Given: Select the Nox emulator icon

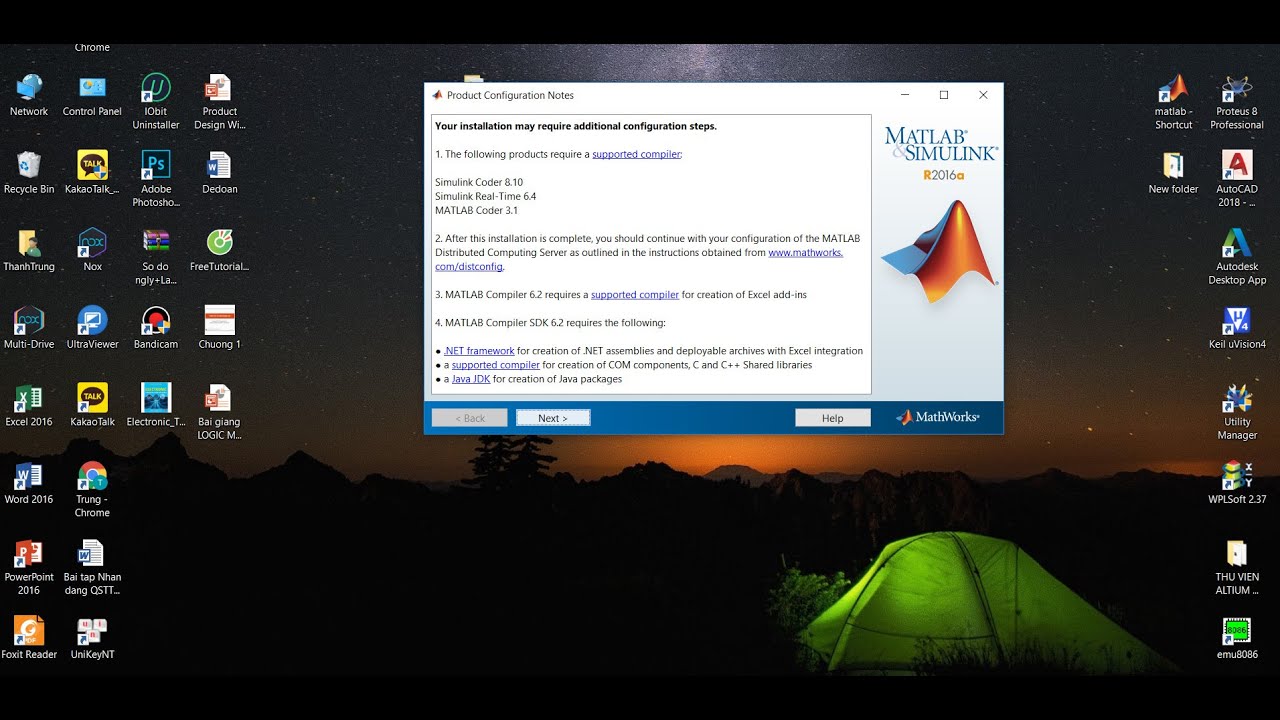Looking at the screenshot, I should 92,250.
